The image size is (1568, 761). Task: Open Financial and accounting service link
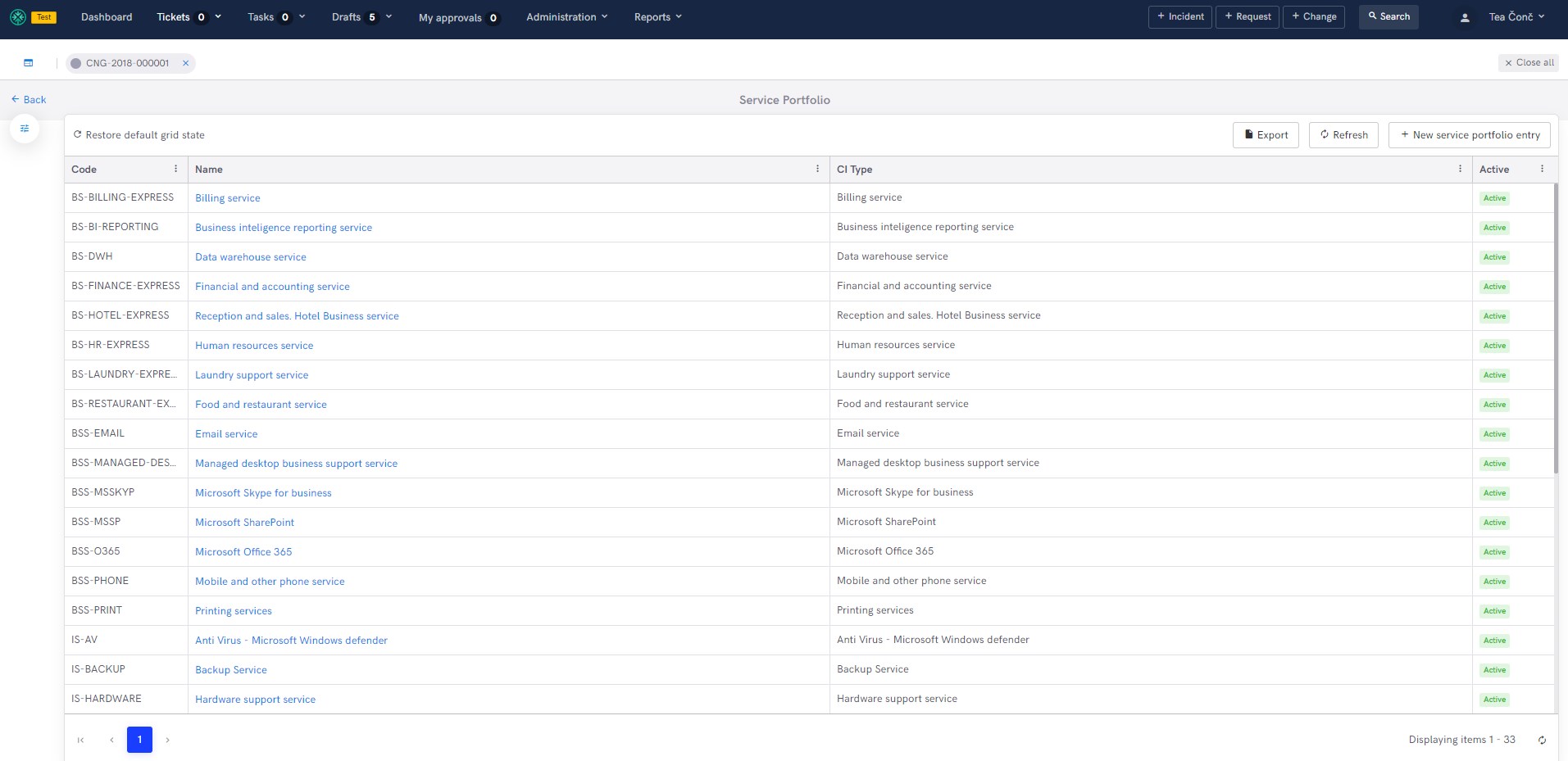tap(272, 287)
